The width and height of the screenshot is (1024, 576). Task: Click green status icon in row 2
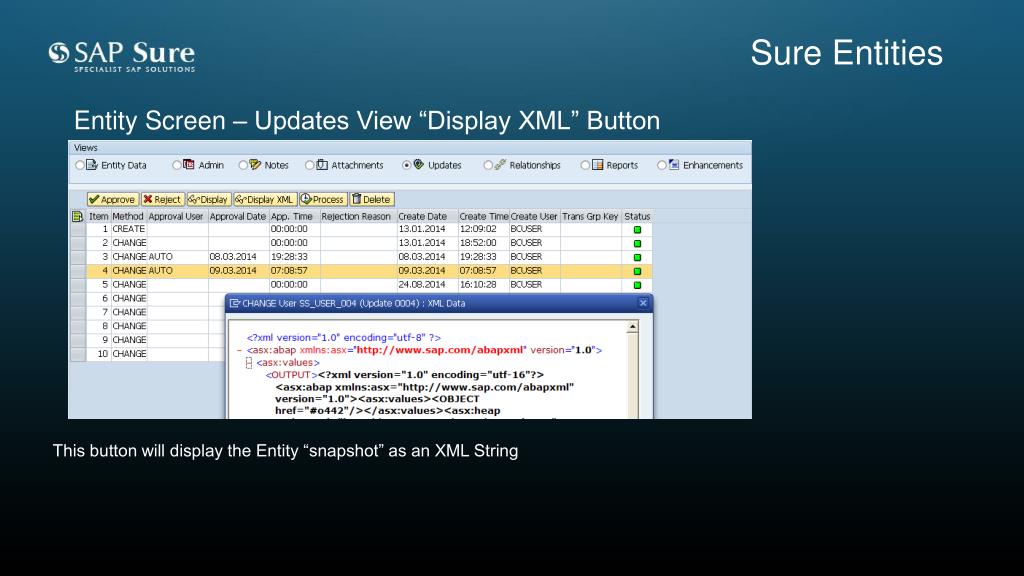coord(637,244)
